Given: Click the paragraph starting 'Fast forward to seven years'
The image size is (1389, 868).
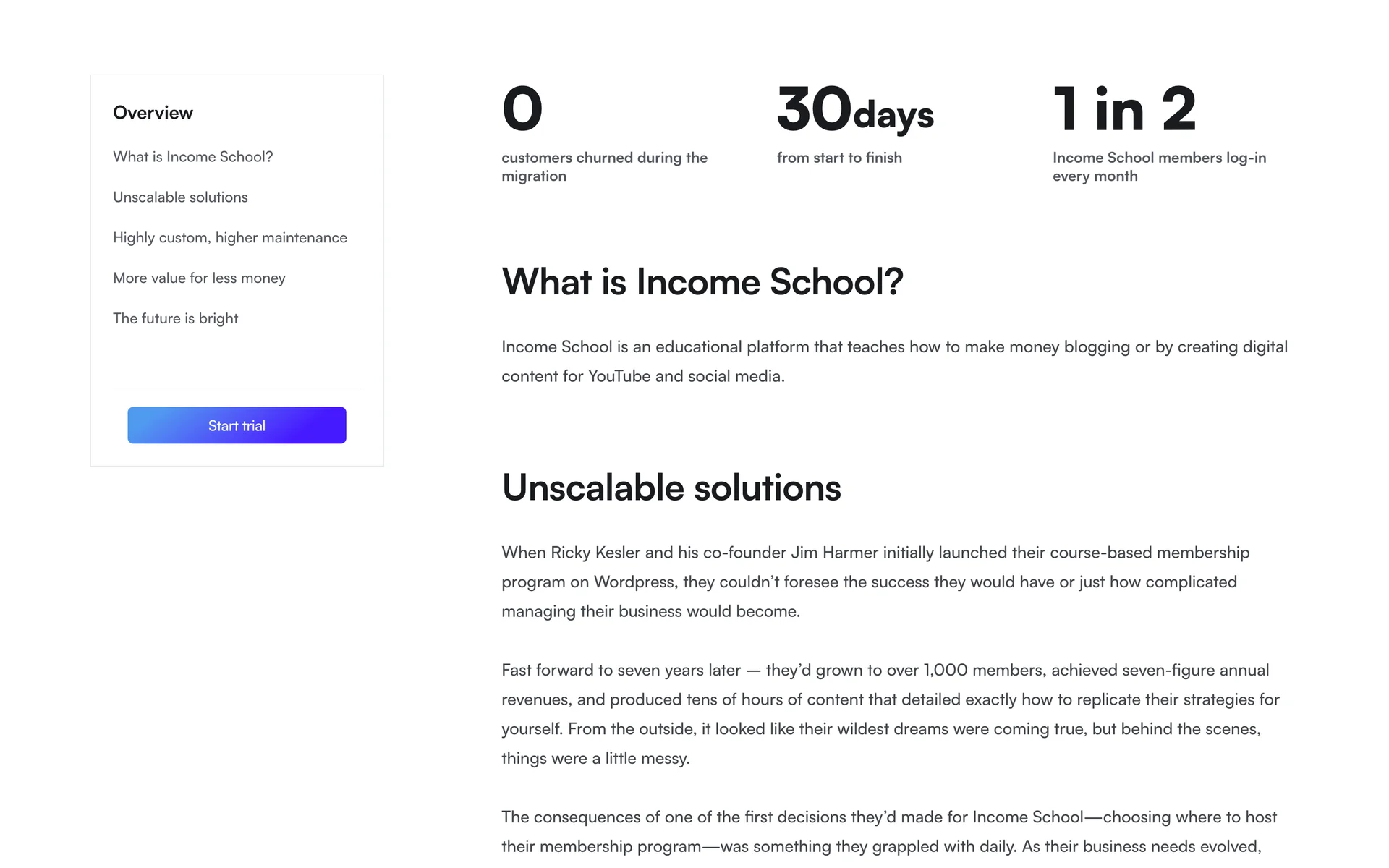Looking at the screenshot, I should coord(890,714).
